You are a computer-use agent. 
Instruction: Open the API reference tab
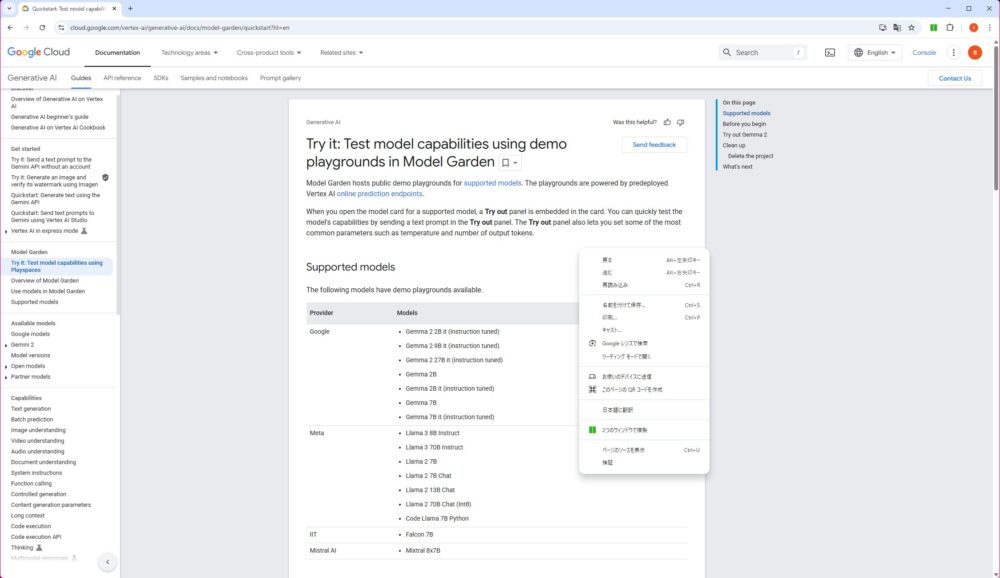[122, 78]
